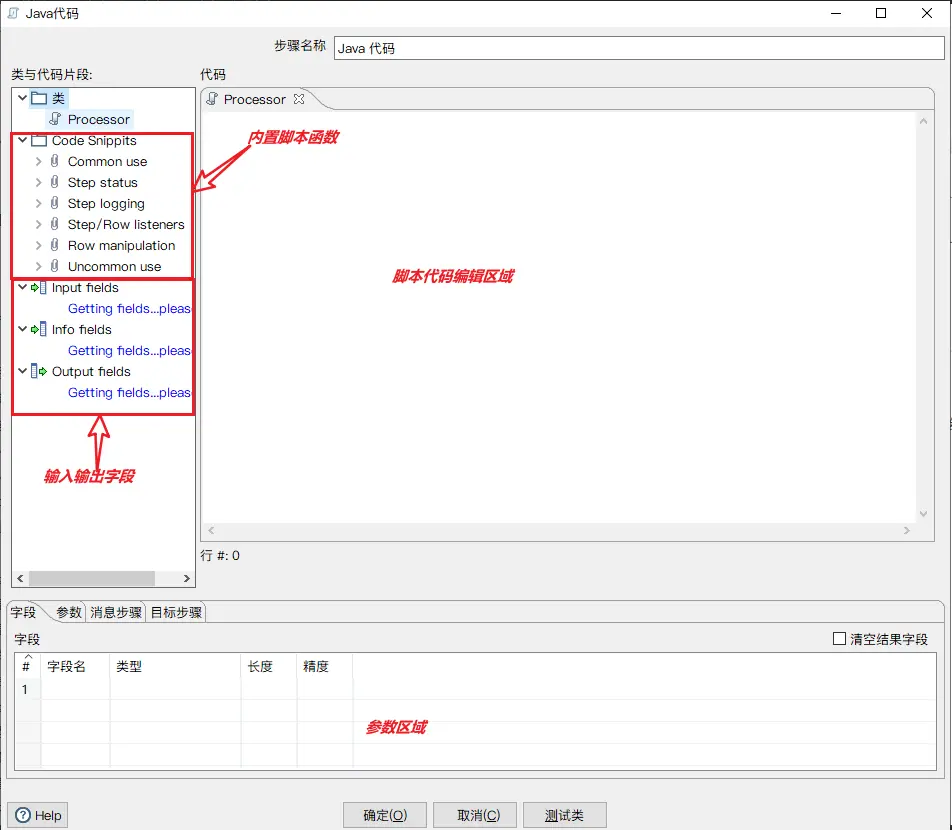This screenshot has height=830, width=952.
Task: Click the code editor scroll up arrow
Action: [923, 121]
